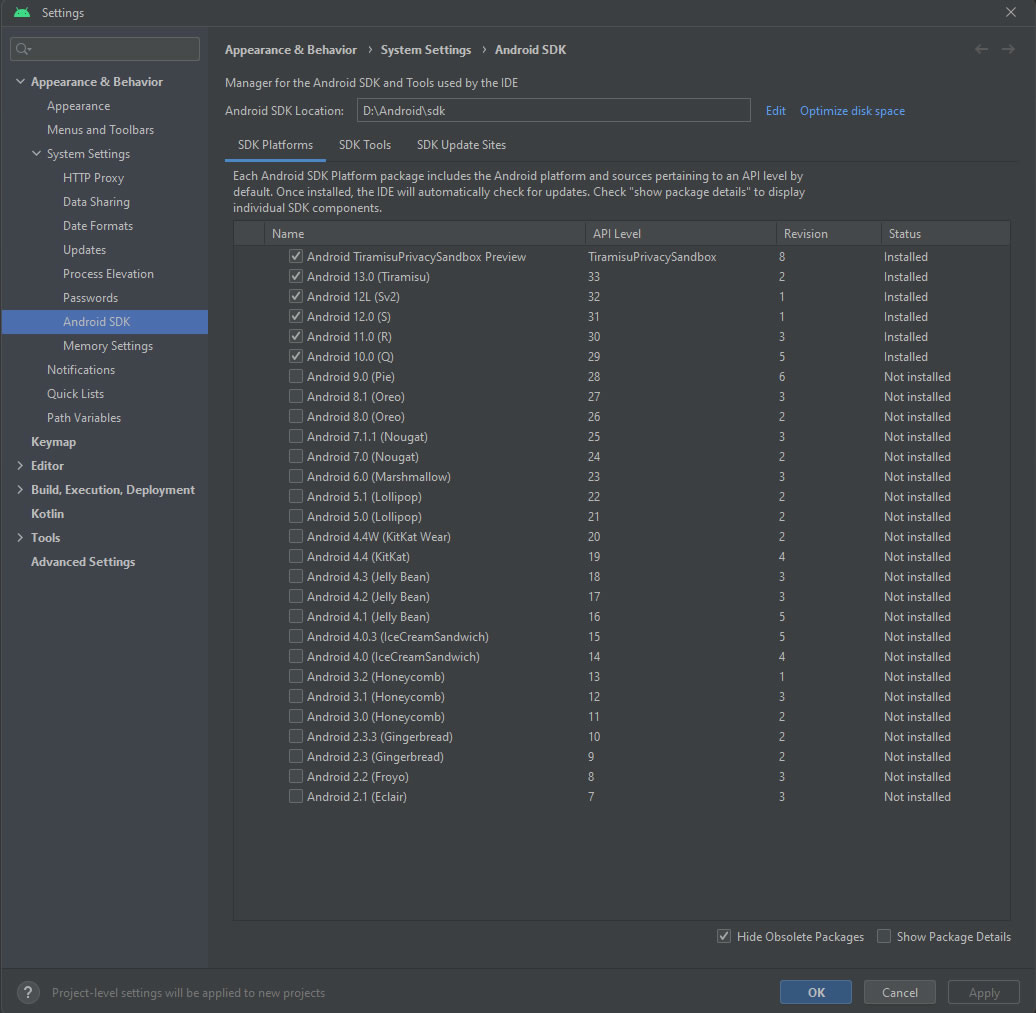Screen dimensions: 1036x1013
Task: Open Memory Settings page
Action: [108, 346]
